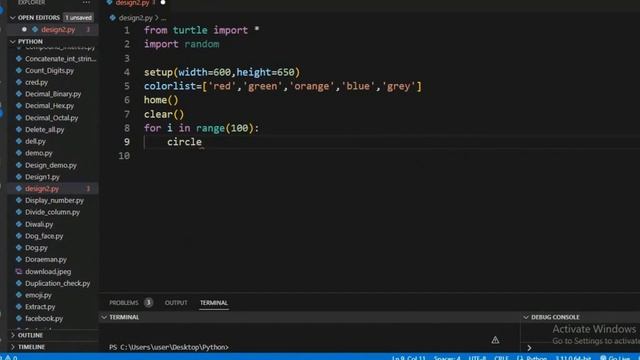Viewport: 640px width, 360px height.
Task: Click the design2.py breadcrumb
Action: click(x=135, y=18)
